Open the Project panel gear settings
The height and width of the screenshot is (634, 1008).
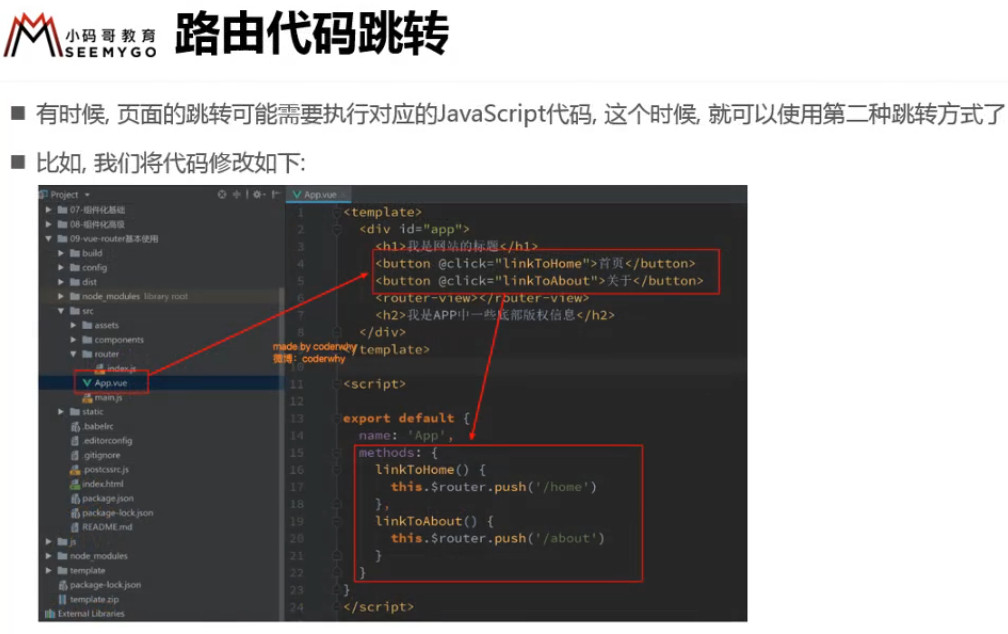click(x=258, y=194)
